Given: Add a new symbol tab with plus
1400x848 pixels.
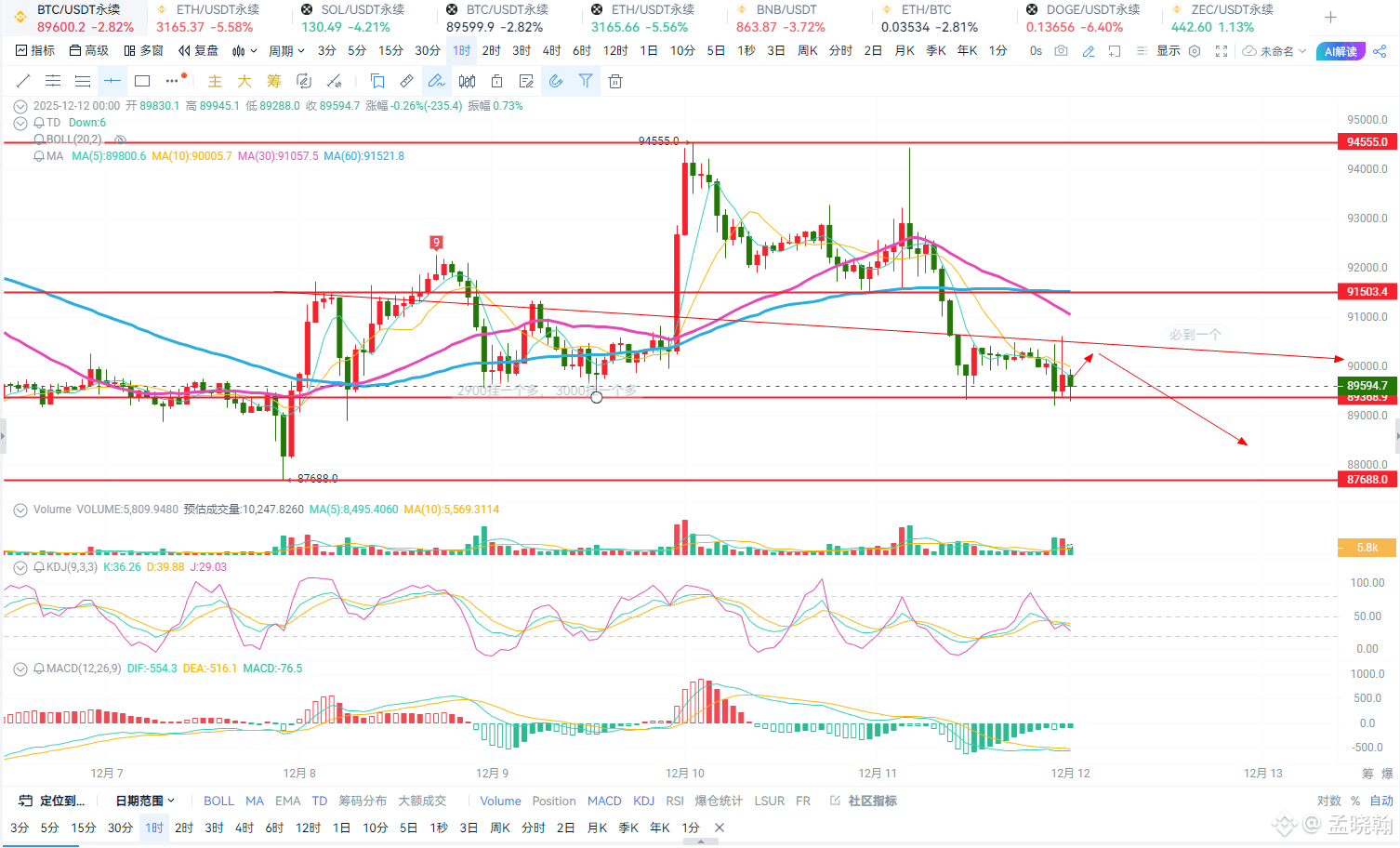Looking at the screenshot, I should point(1330,18).
